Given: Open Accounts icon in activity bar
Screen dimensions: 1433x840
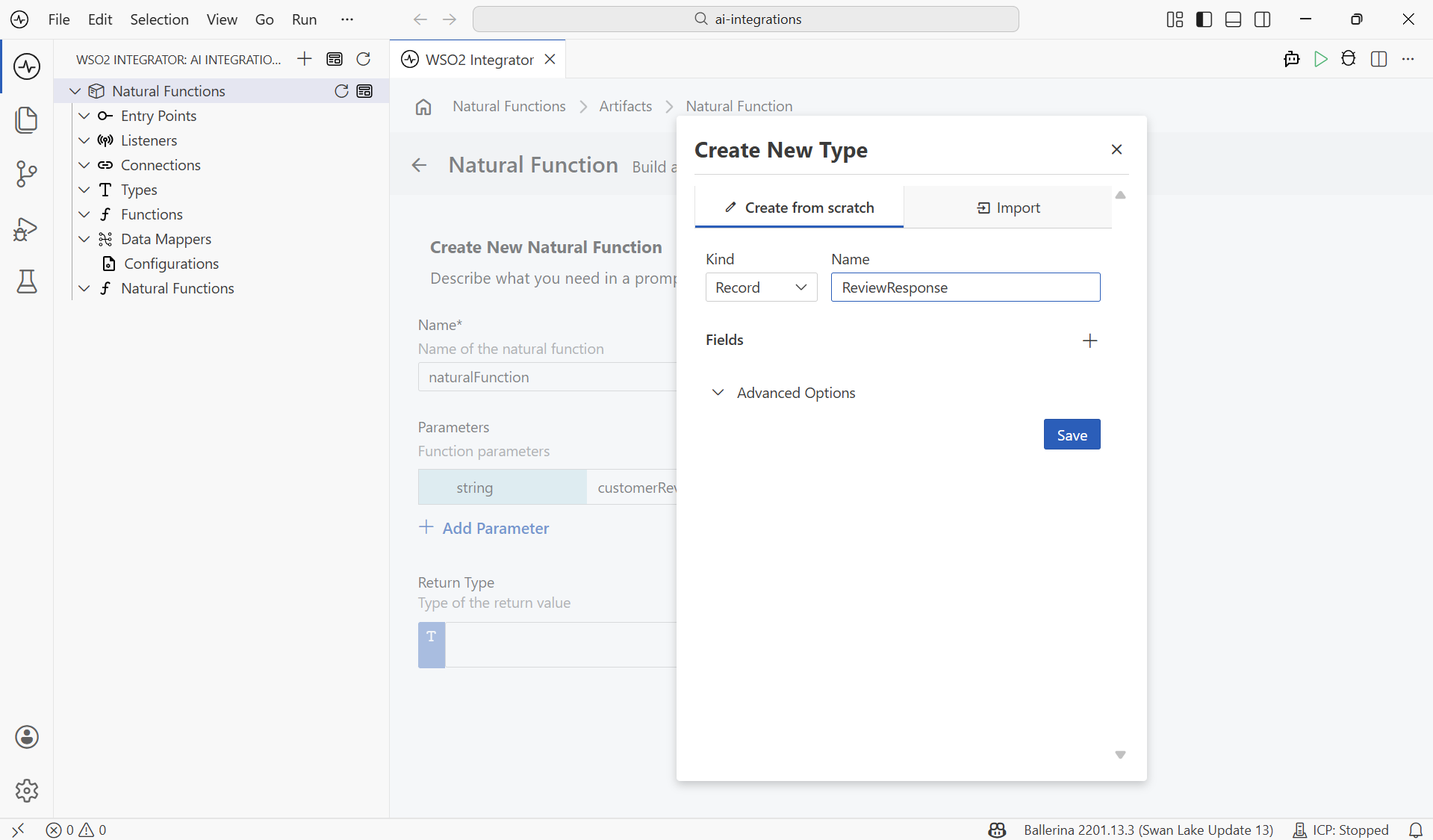Looking at the screenshot, I should [27, 737].
